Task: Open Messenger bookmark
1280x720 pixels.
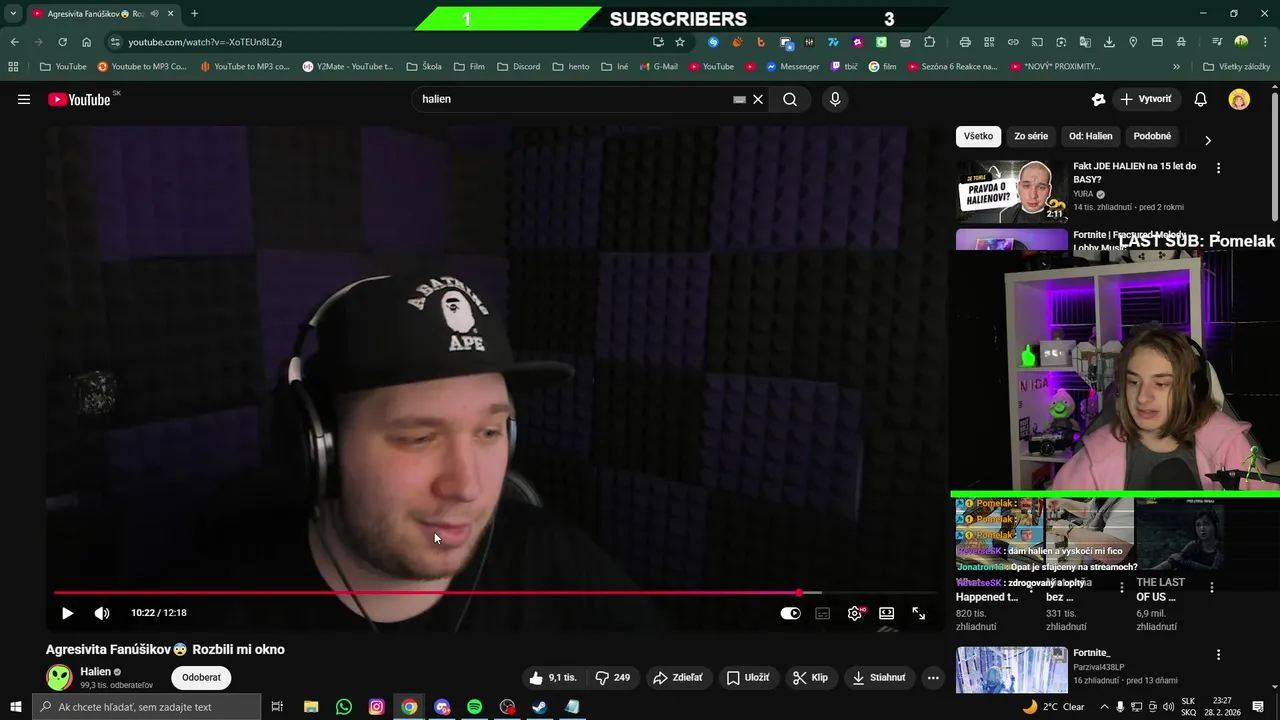Action: point(792,67)
